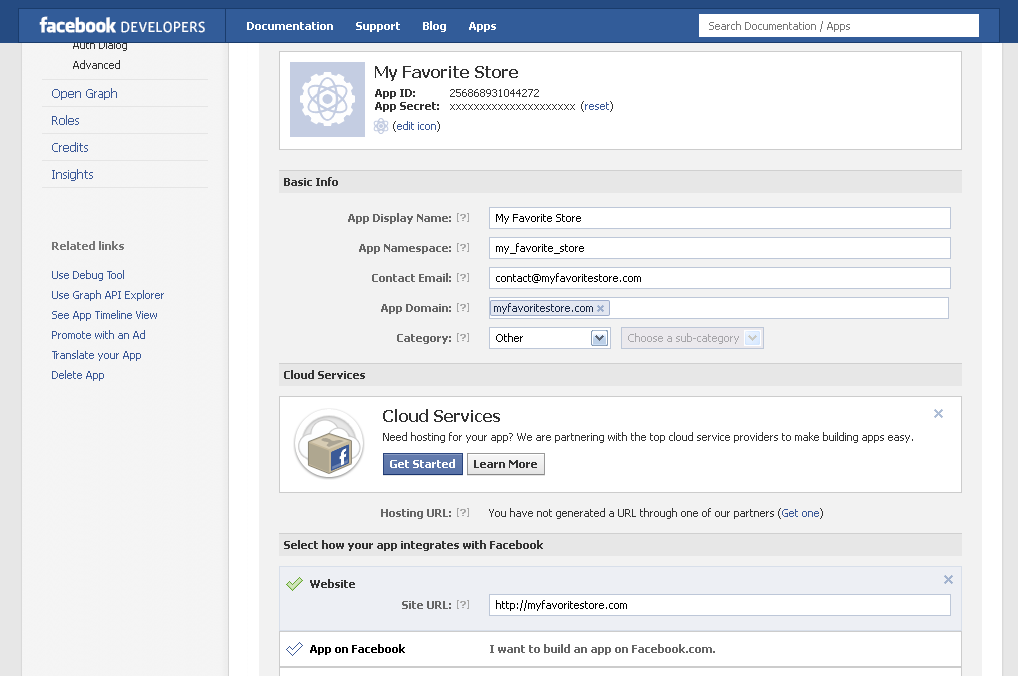Click the App Namespace field
This screenshot has height=676, width=1018.
pos(719,248)
